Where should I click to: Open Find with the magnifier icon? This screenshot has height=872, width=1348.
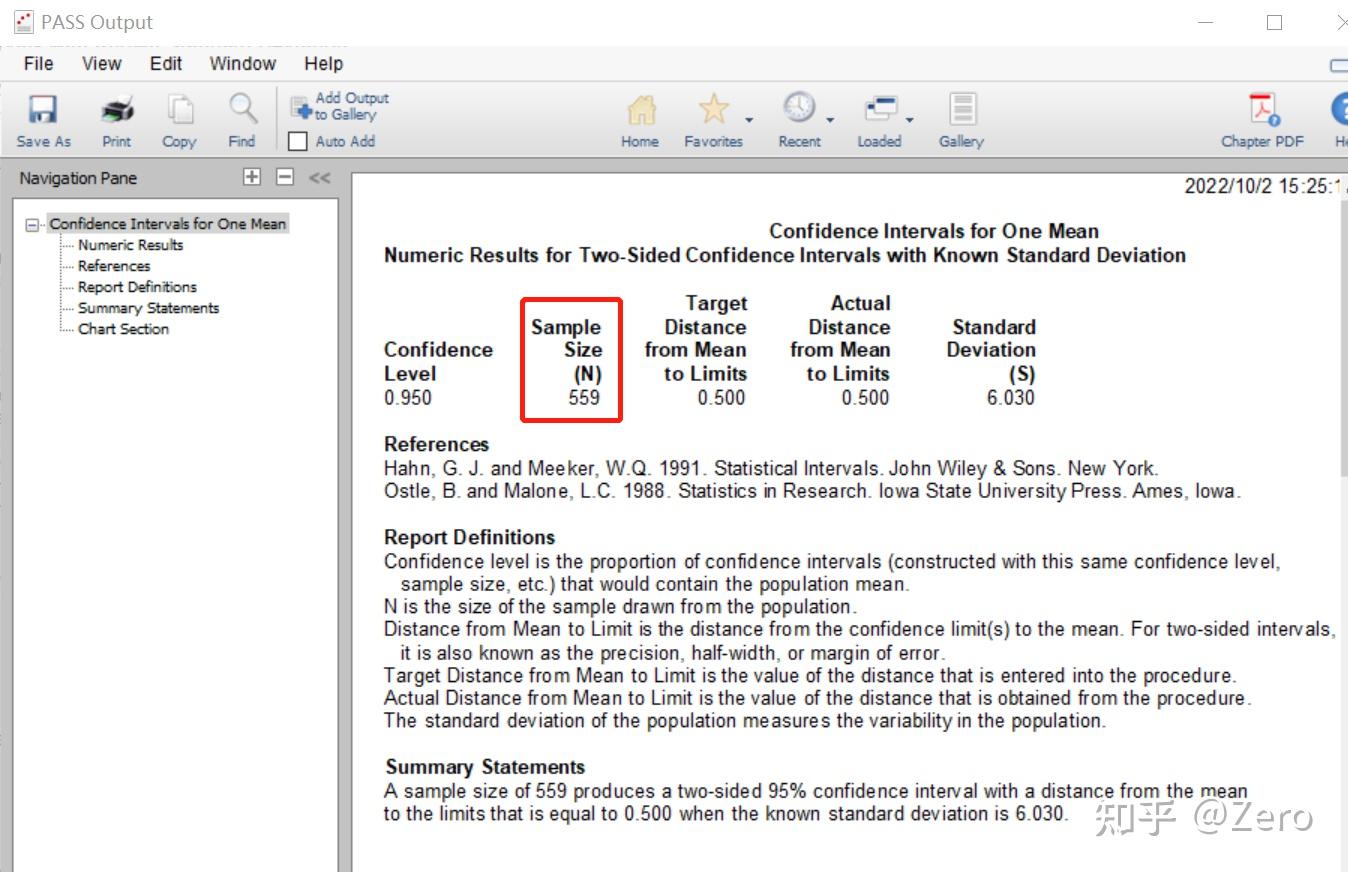coord(242,108)
